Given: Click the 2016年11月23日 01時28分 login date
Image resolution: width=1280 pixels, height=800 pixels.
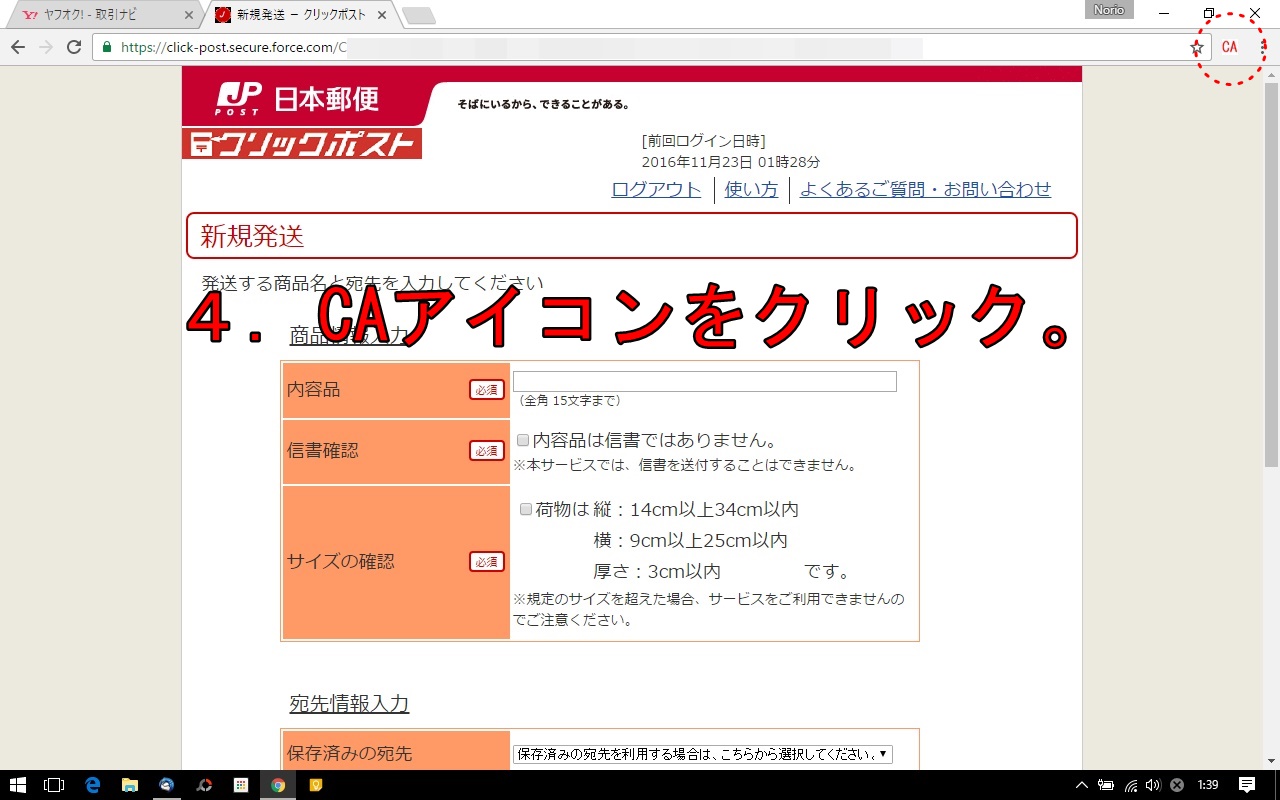Looking at the screenshot, I should 731,162.
